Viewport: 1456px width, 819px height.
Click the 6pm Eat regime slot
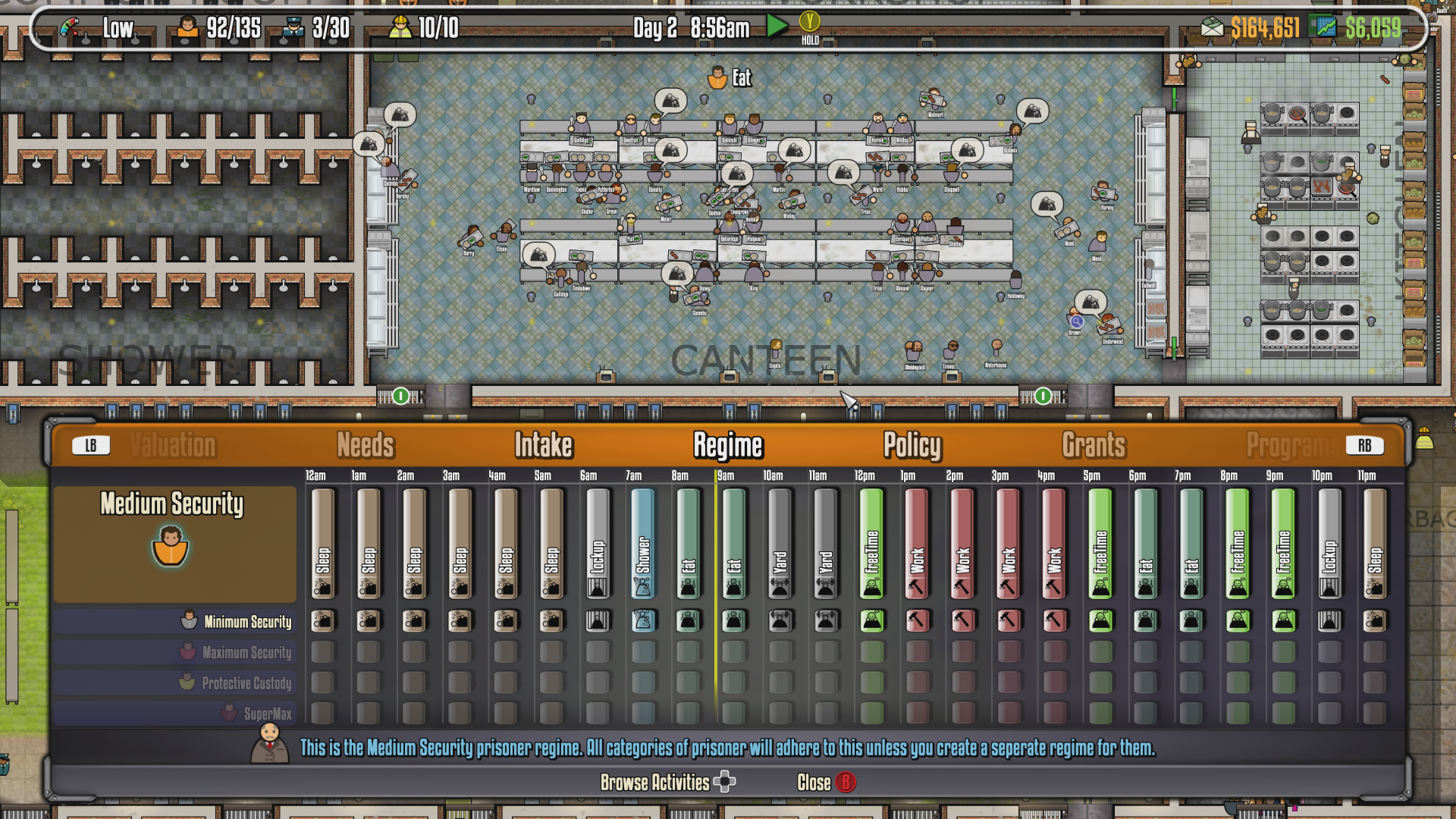pos(1145,544)
